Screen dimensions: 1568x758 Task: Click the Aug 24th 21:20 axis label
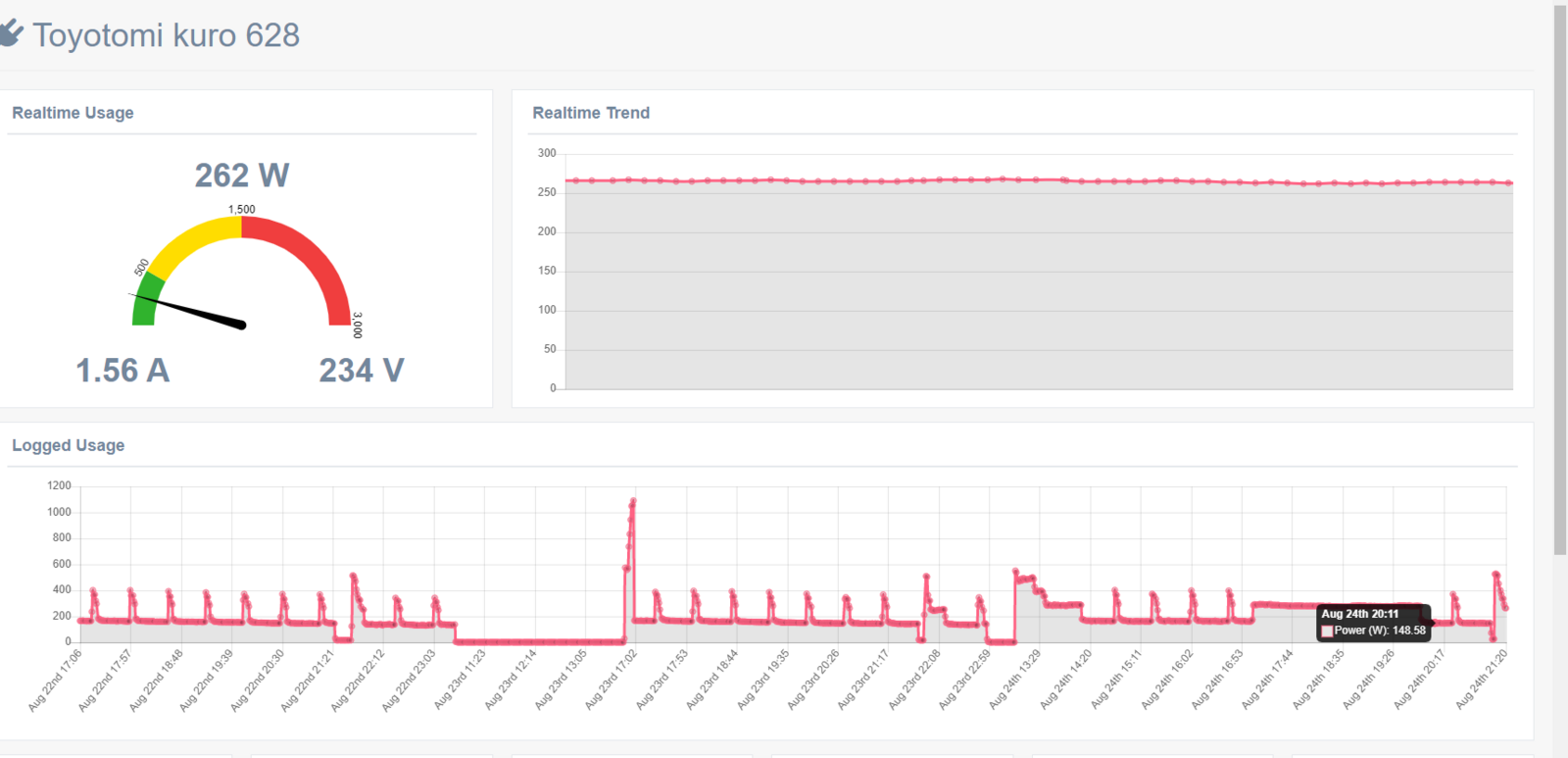(1481, 680)
